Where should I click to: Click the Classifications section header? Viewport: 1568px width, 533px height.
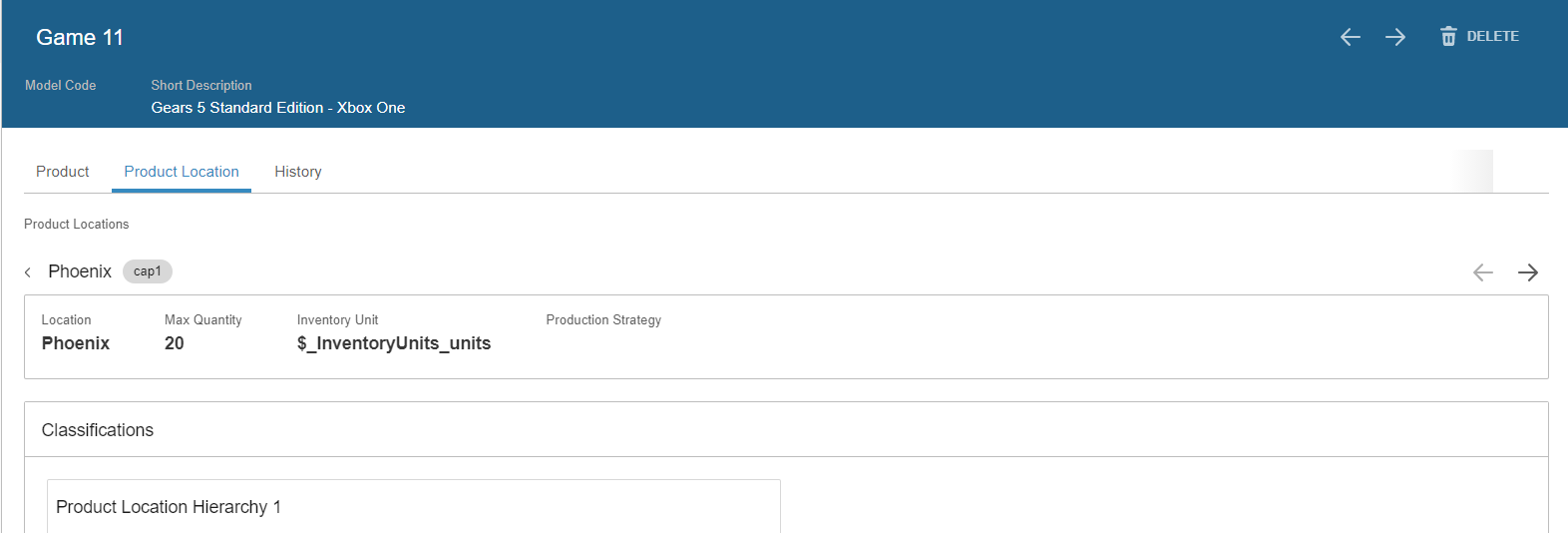(786, 430)
